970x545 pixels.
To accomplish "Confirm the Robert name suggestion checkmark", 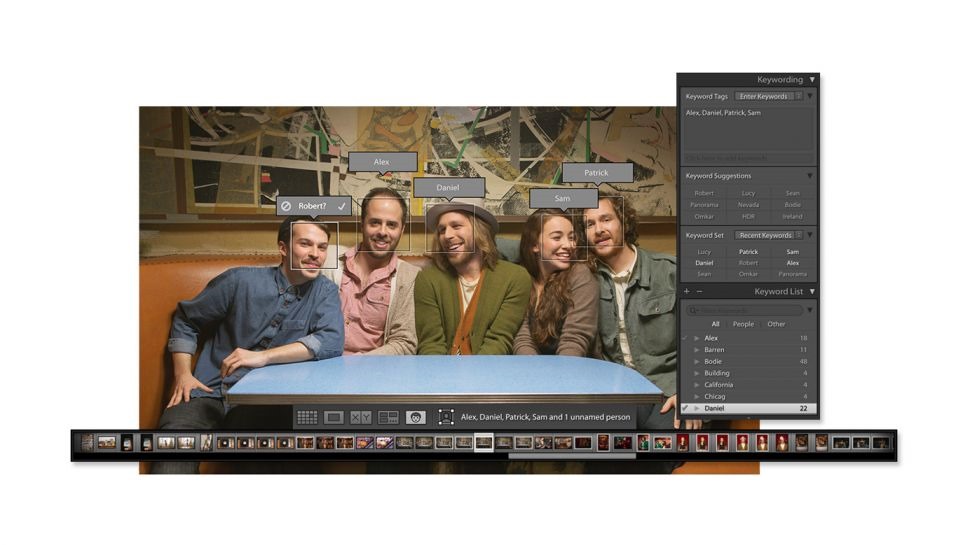I will point(341,206).
